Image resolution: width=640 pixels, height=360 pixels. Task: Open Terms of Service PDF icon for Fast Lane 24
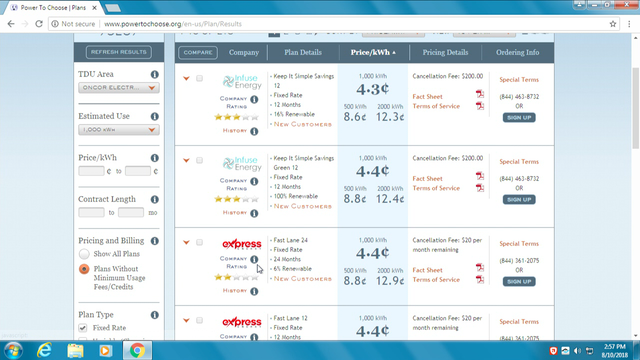coord(480,280)
